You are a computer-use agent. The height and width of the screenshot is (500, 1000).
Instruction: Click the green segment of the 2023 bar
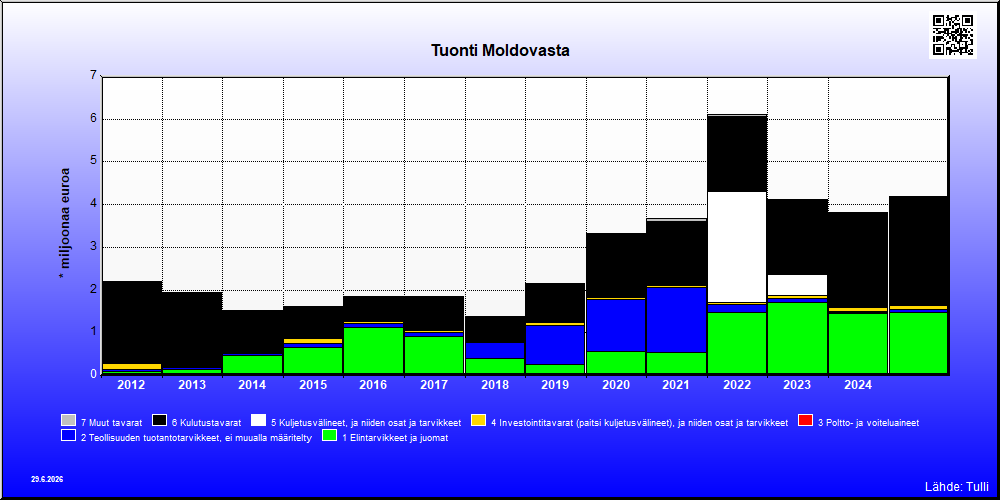pos(797,337)
